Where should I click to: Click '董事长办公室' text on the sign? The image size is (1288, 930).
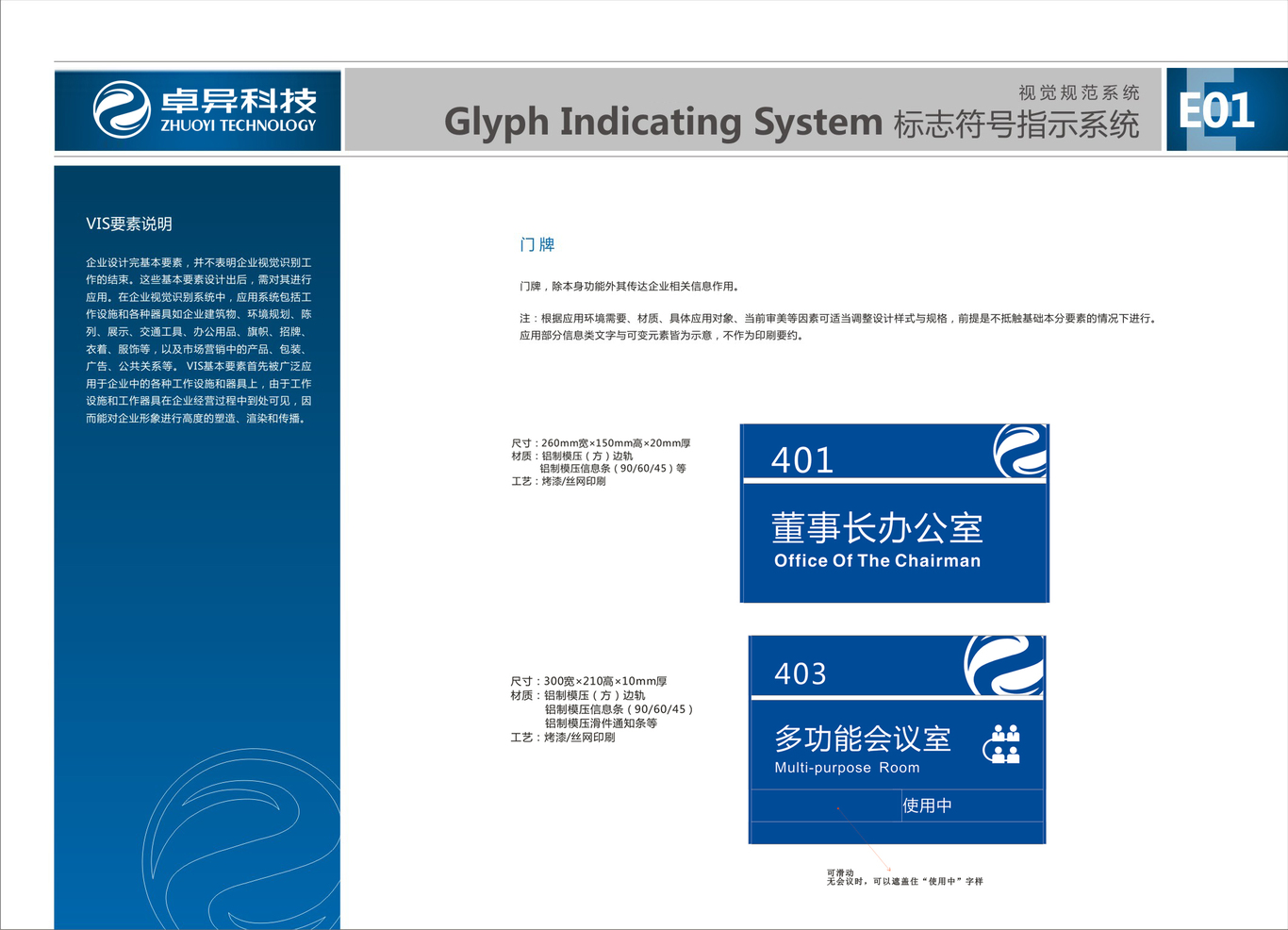(x=877, y=527)
